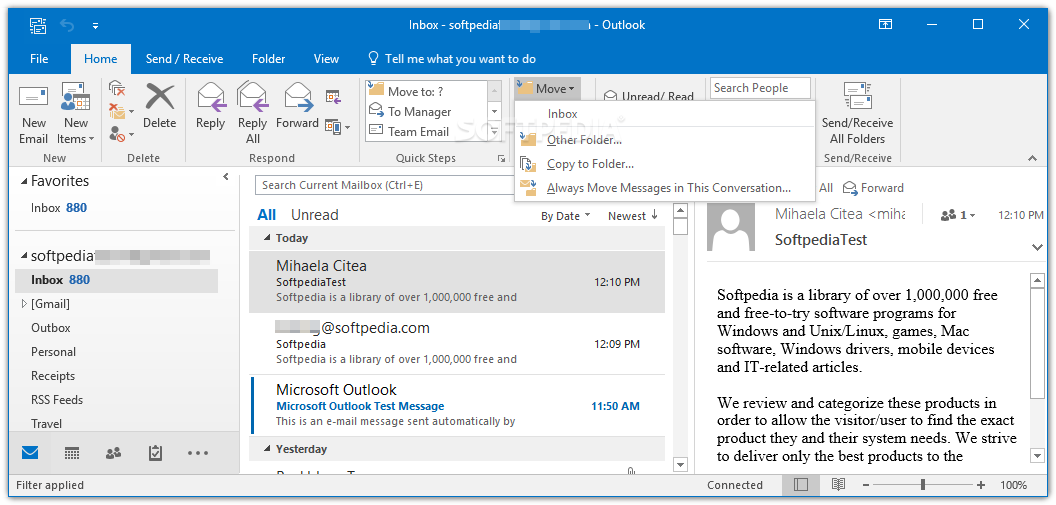Click the Send/Receive quick access icon
The width and height of the screenshot is (1056, 505).
point(38,26)
